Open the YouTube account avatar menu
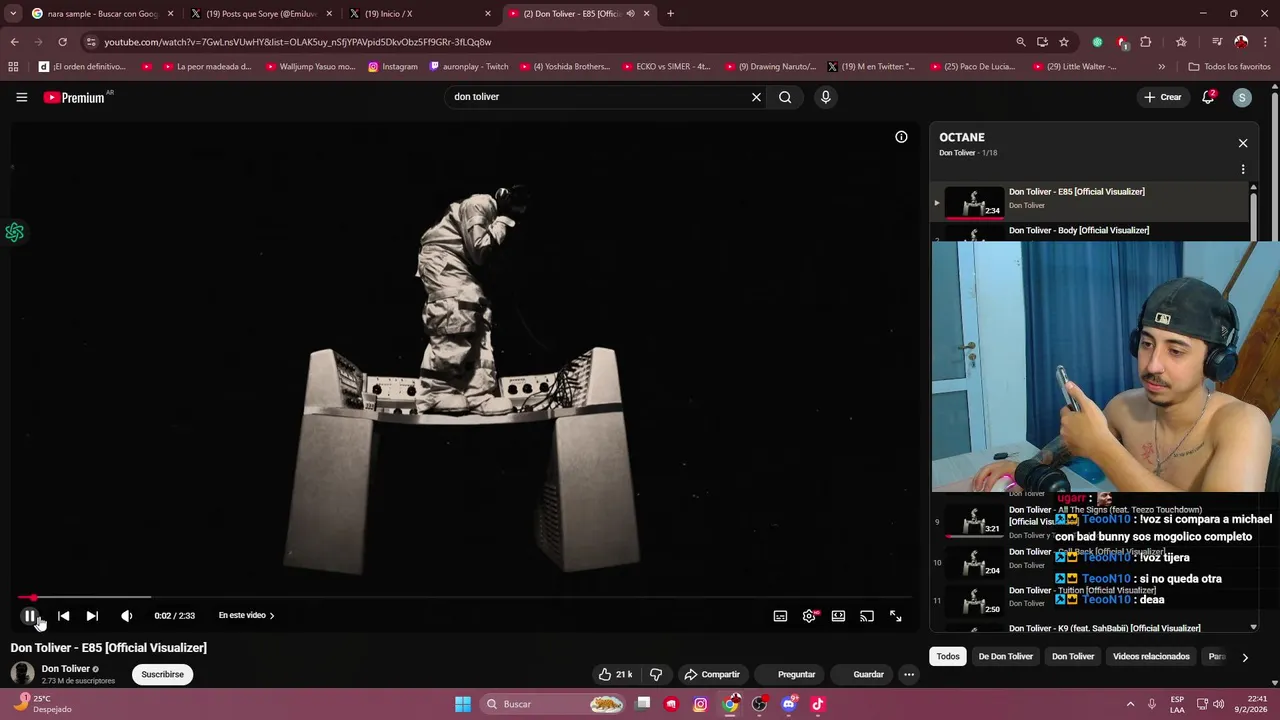This screenshot has width=1280, height=720. pyautogui.click(x=1242, y=97)
